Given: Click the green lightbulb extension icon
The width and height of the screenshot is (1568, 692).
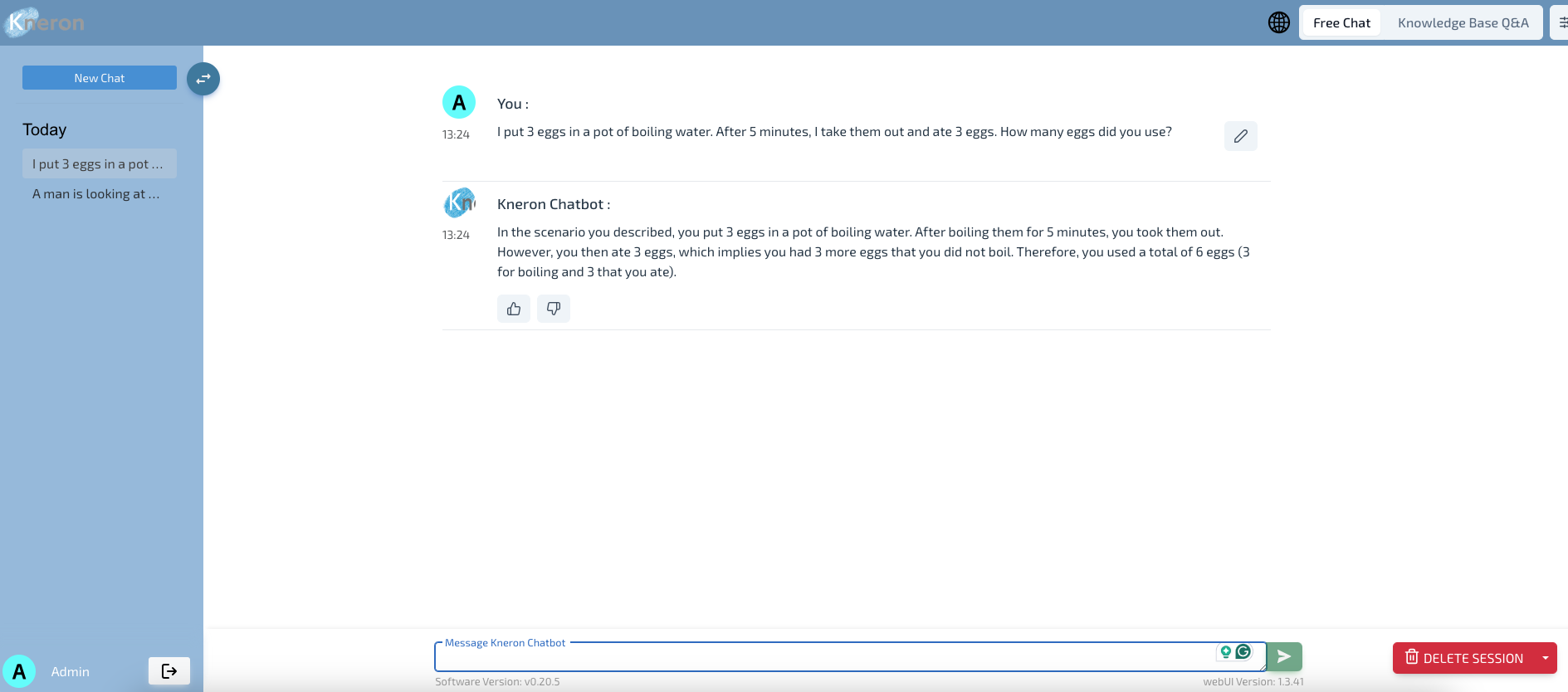Looking at the screenshot, I should coord(1225,652).
